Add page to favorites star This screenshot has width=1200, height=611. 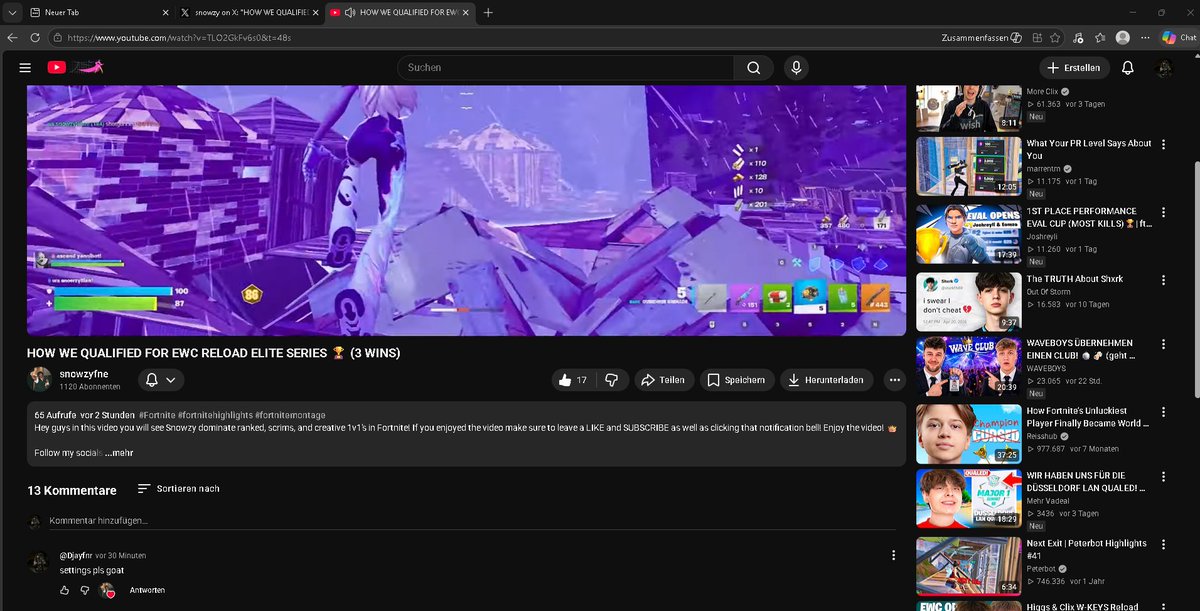[1055, 37]
